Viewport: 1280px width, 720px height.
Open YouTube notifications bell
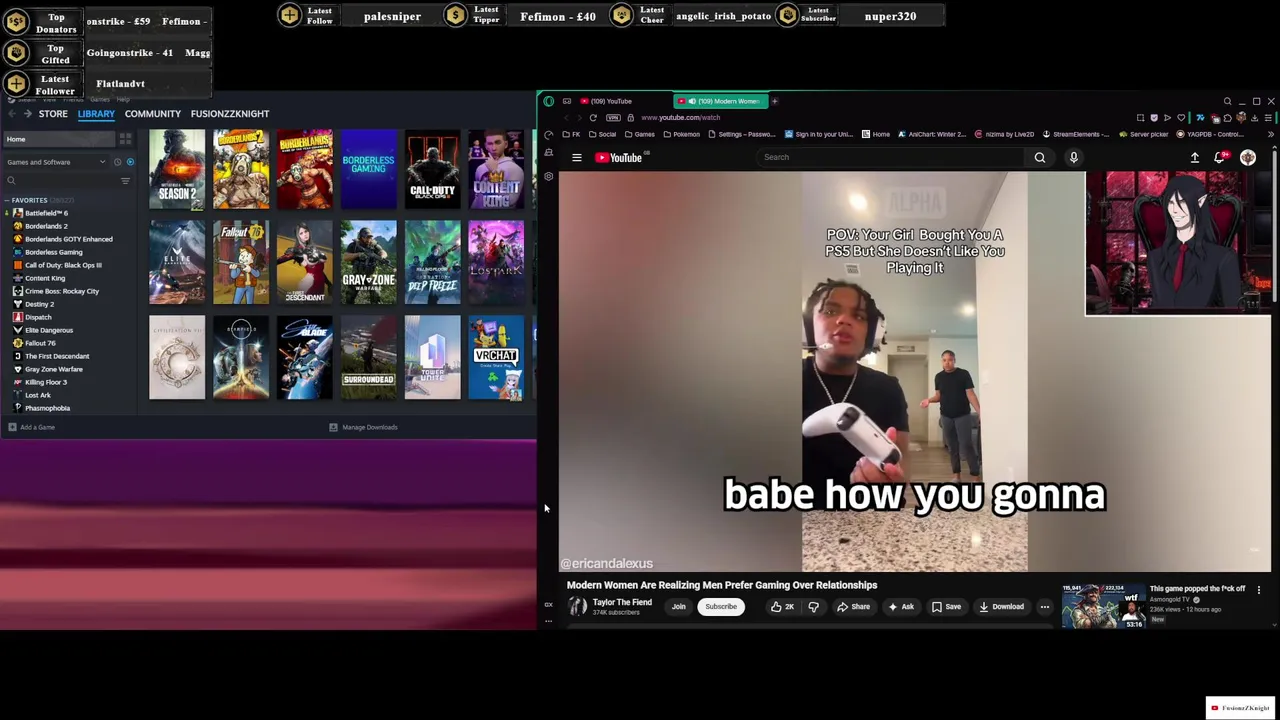(1220, 157)
